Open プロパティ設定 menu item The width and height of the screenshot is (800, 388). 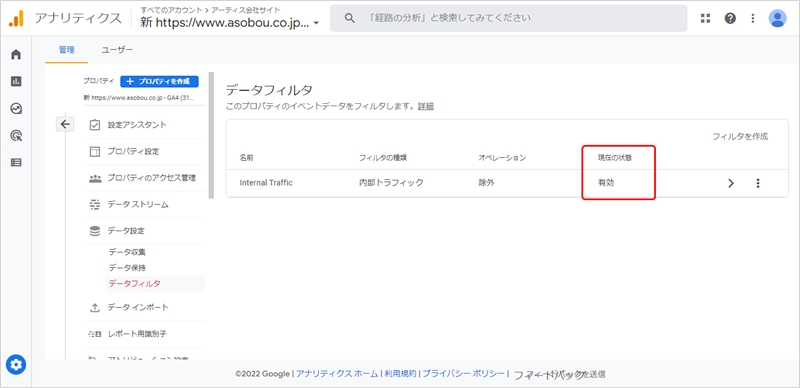point(145,152)
